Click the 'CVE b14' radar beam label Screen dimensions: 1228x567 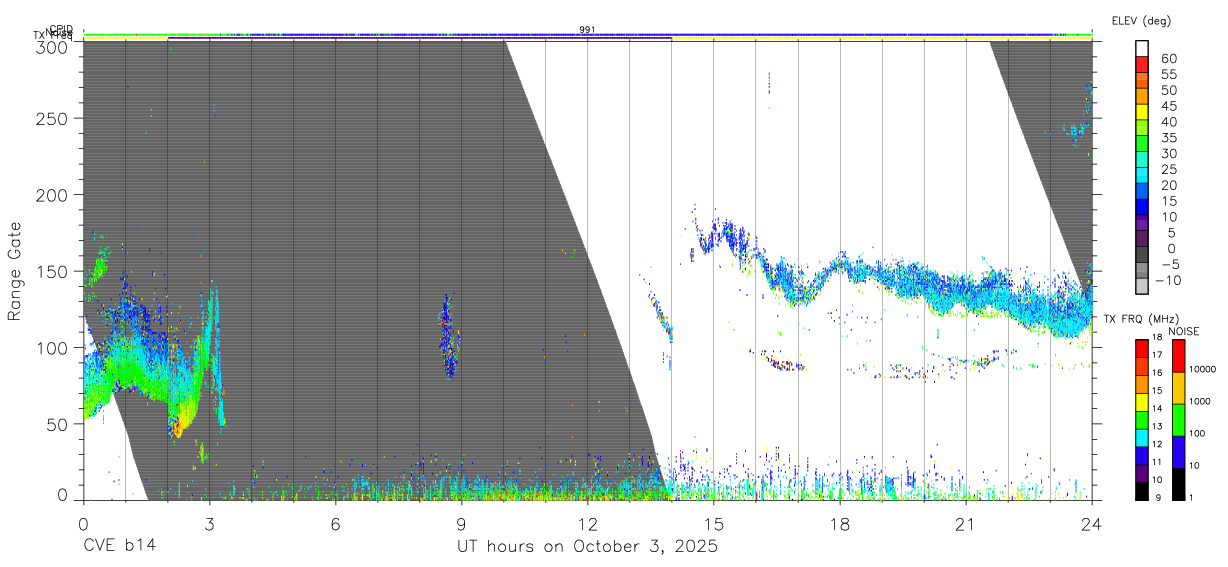119,547
